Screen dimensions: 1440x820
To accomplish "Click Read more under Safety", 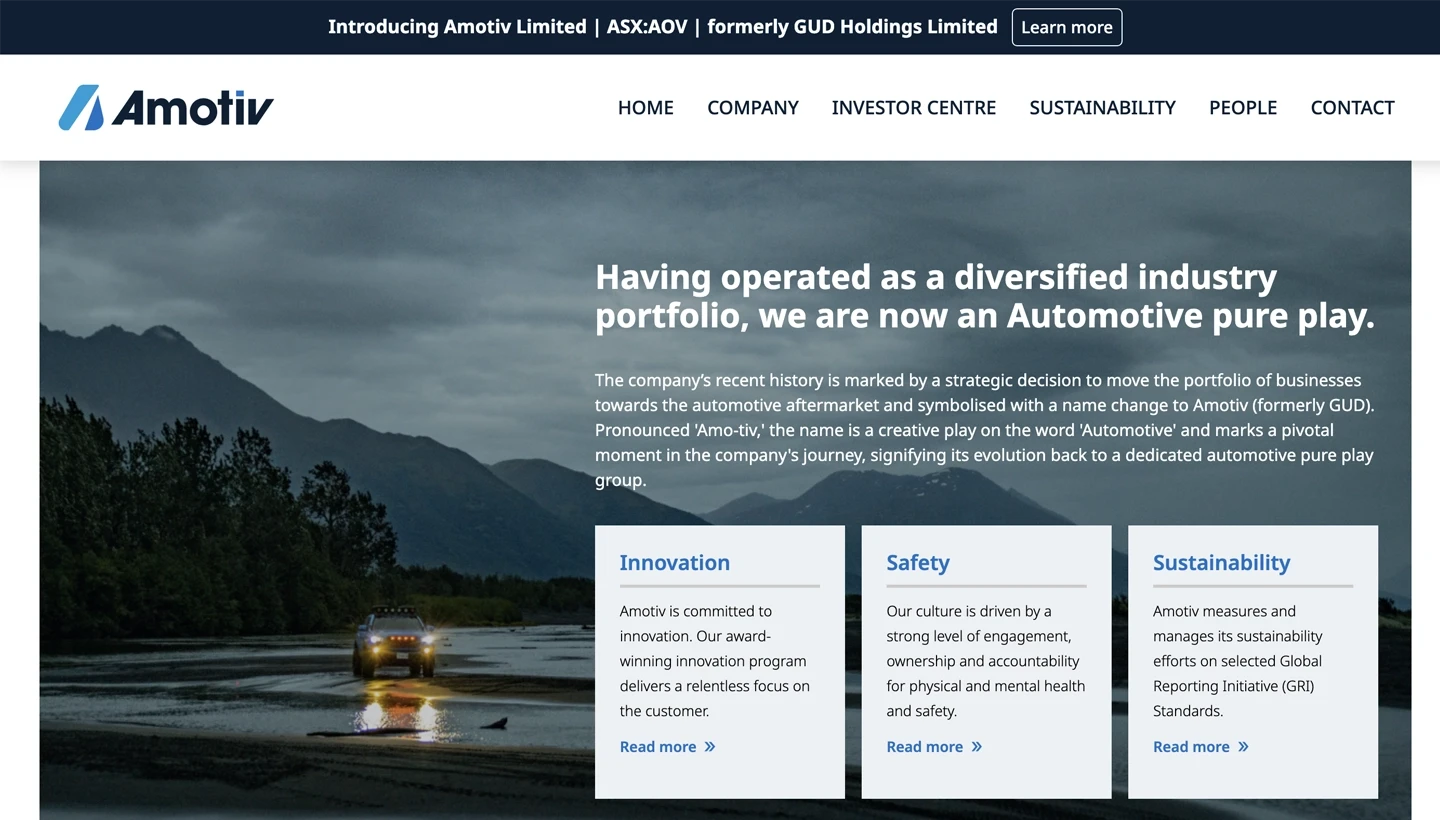I will tap(925, 747).
